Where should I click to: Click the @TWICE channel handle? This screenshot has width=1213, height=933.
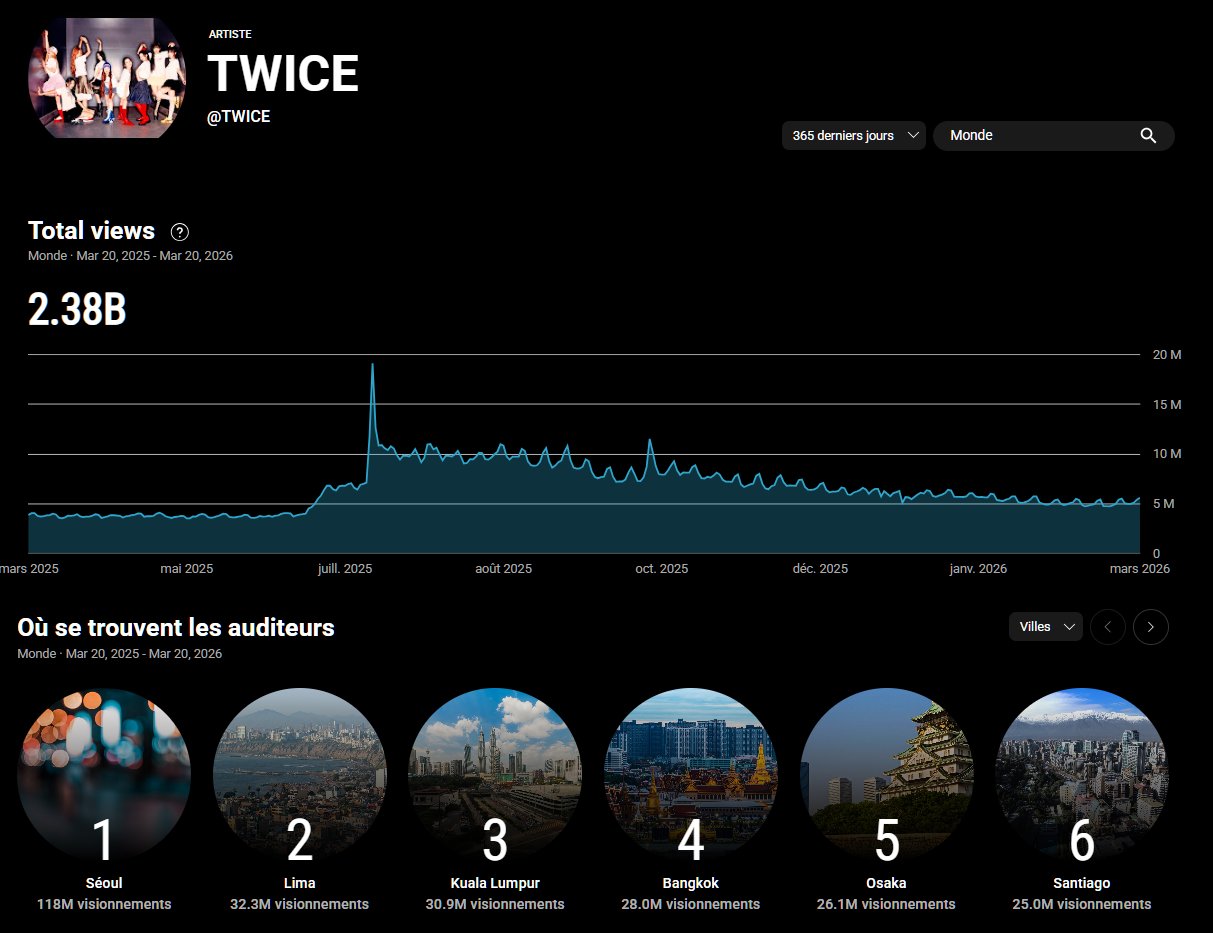pyautogui.click(x=238, y=117)
